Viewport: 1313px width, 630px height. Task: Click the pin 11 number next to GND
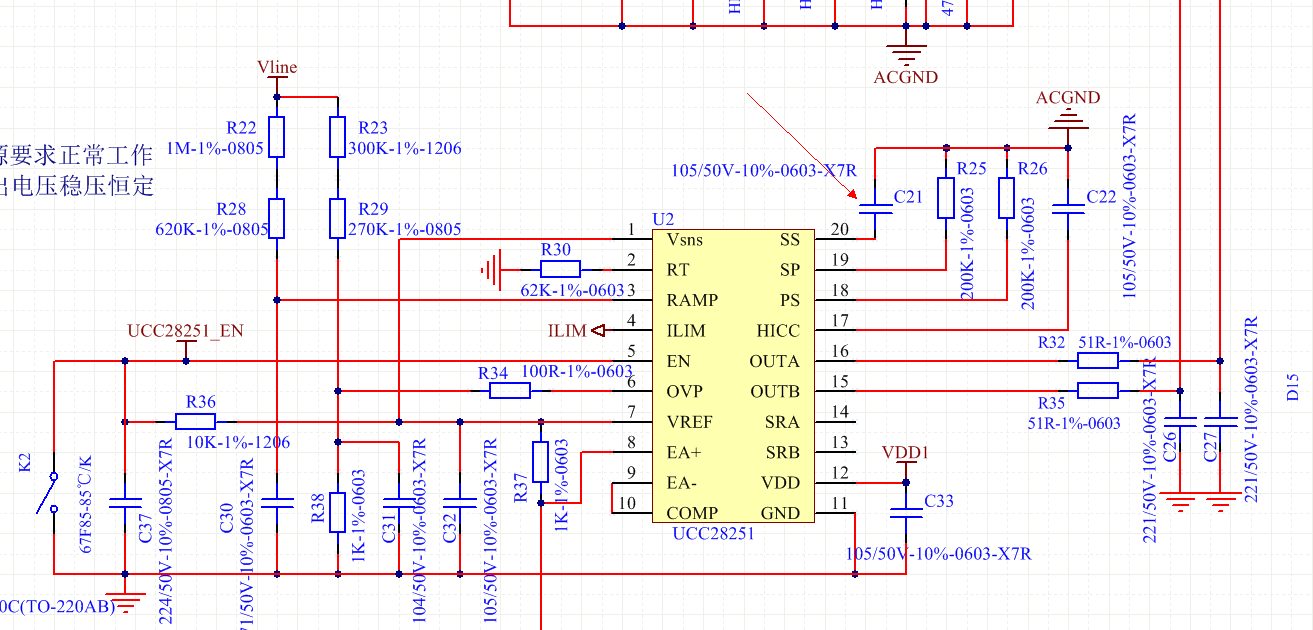[x=840, y=503]
